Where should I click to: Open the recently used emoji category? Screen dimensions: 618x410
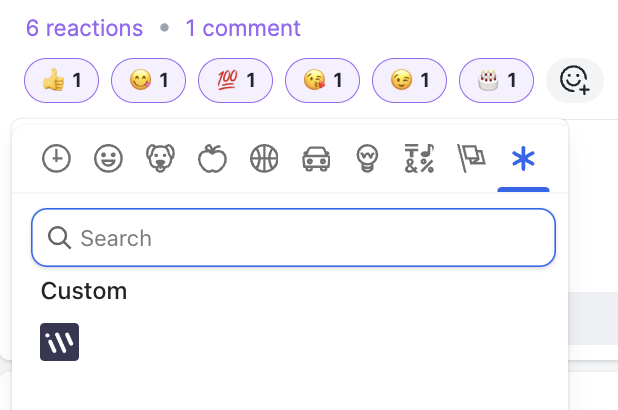point(56,158)
